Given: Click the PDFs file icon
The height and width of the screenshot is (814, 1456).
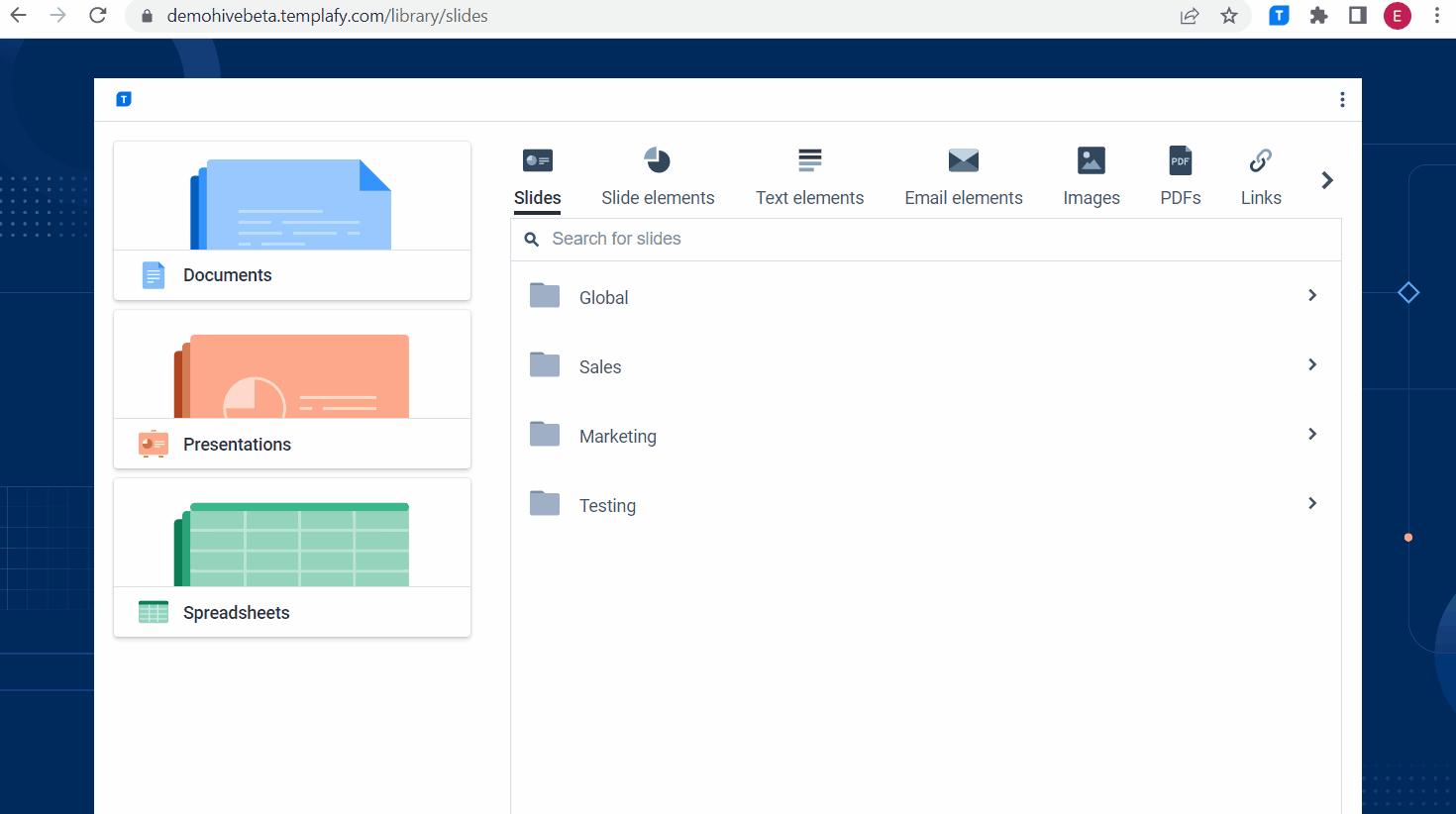Looking at the screenshot, I should click(1181, 160).
